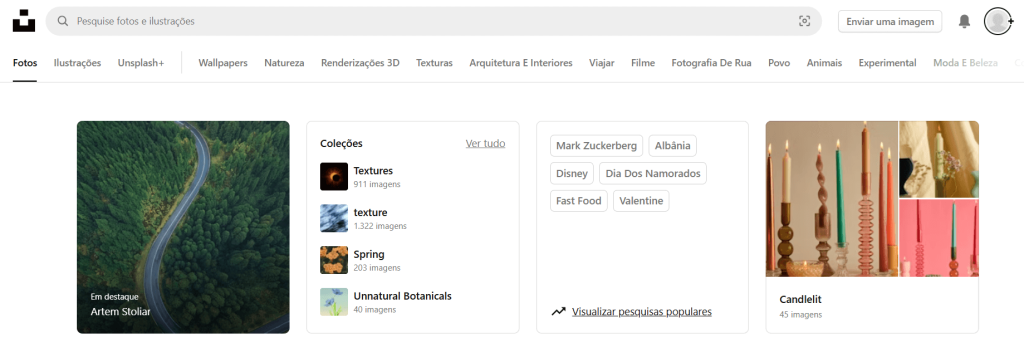Open the Spring collection
This screenshot has height=362, width=1024.
coord(369,254)
